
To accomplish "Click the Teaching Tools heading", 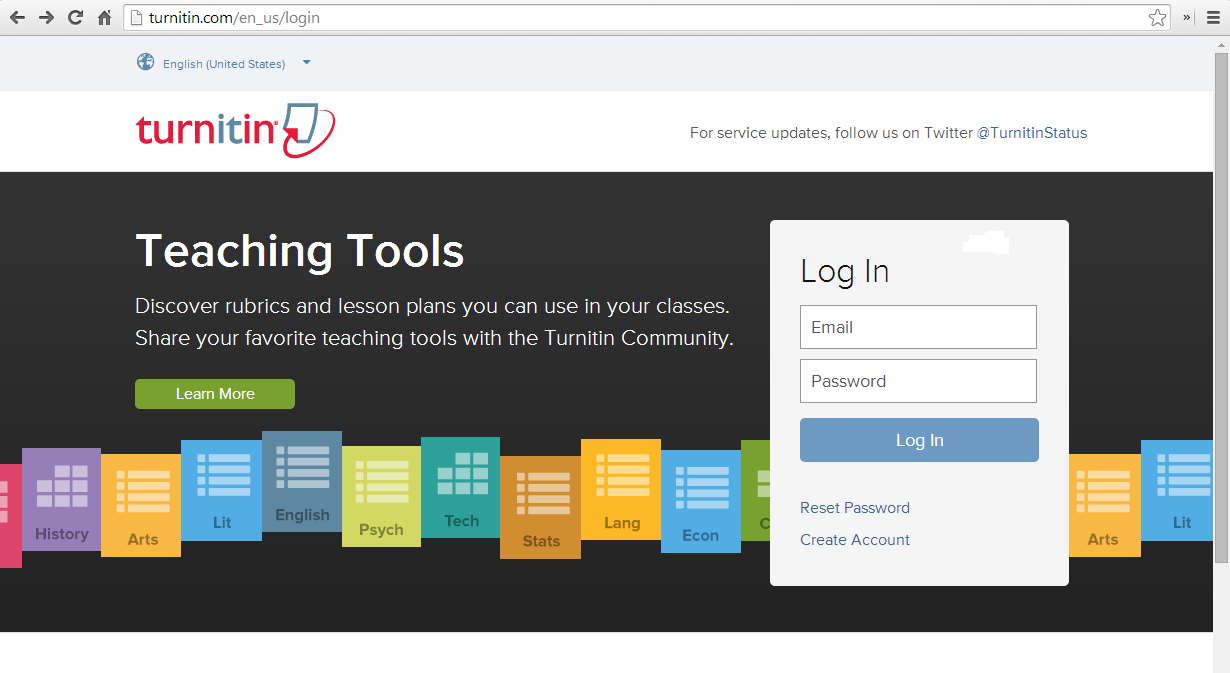I will 300,251.
